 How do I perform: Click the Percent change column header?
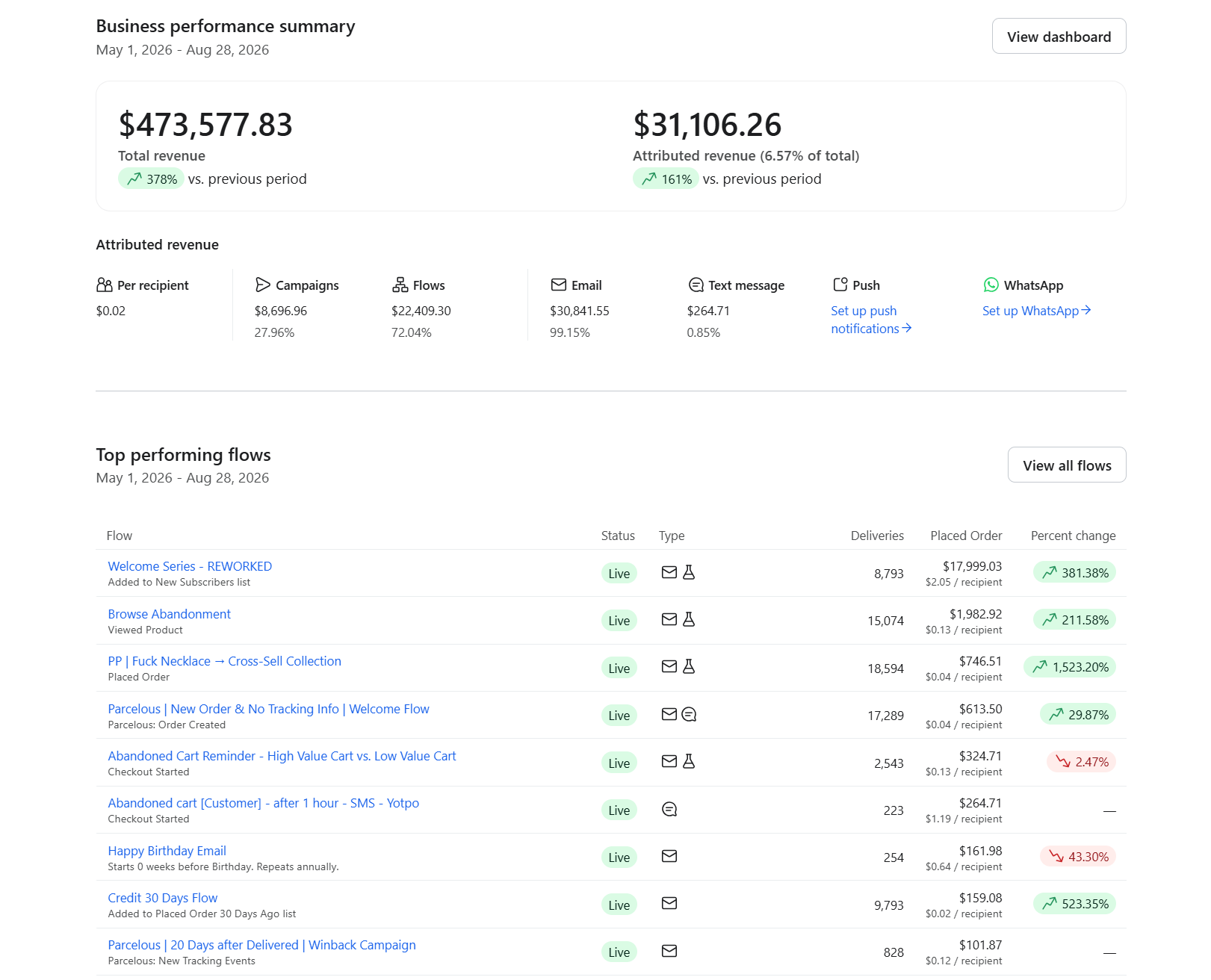[x=1073, y=536]
